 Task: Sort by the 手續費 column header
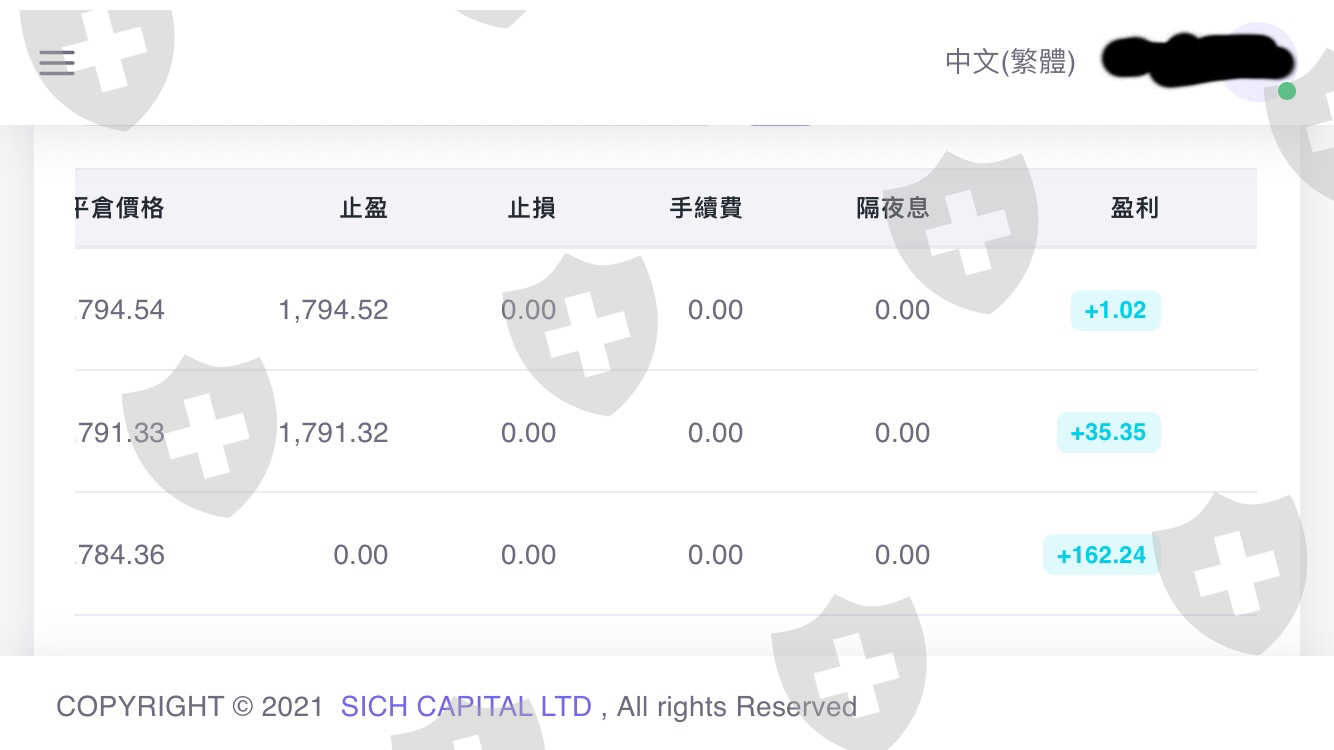coord(705,208)
